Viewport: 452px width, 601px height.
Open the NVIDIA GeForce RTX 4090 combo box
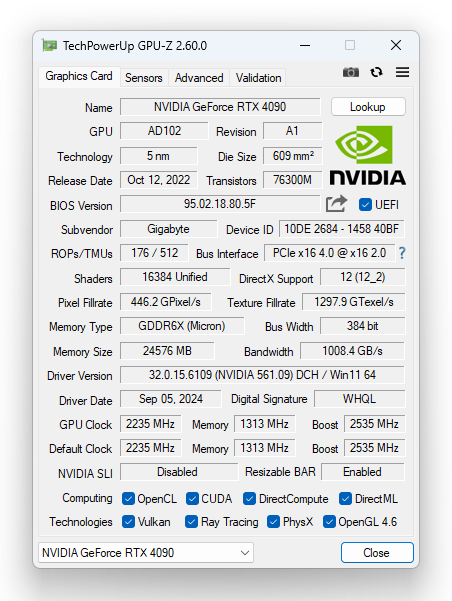(146, 553)
